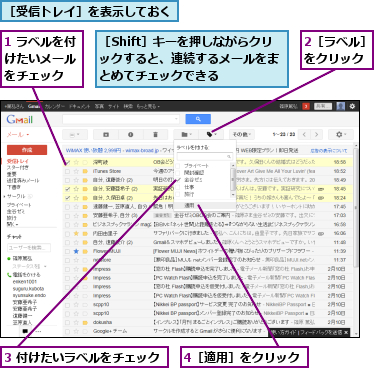Open the ビジネスブックマラソン email
Screen dimensions: 374x368
click(208, 225)
